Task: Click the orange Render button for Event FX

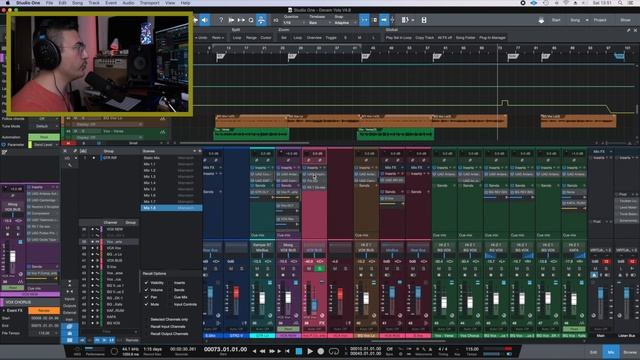Action: click(44, 310)
